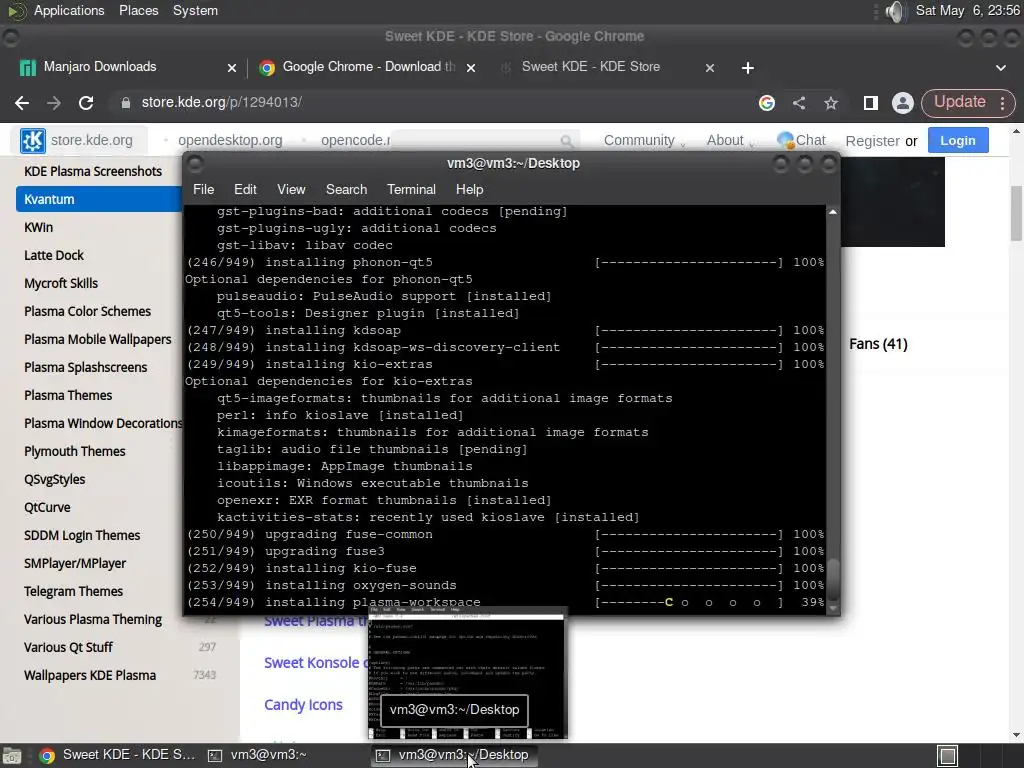Image resolution: width=1024 pixels, height=768 pixels.
Task: Open the System menu in top panel
Action: (x=195, y=10)
